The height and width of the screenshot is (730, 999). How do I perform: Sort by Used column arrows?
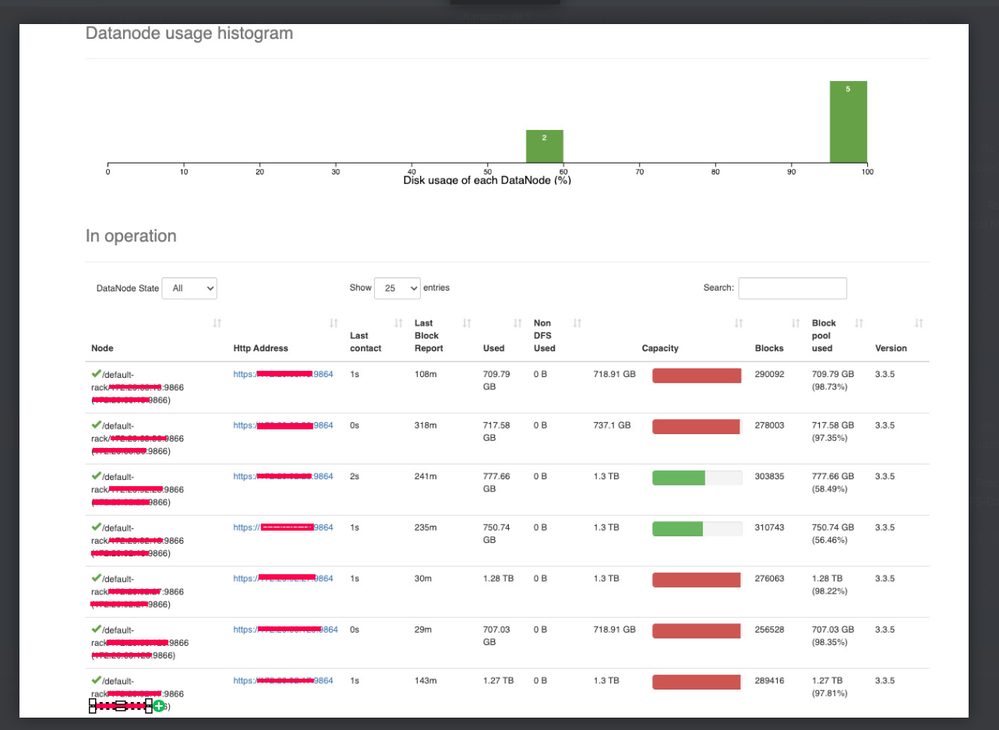click(518, 324)
